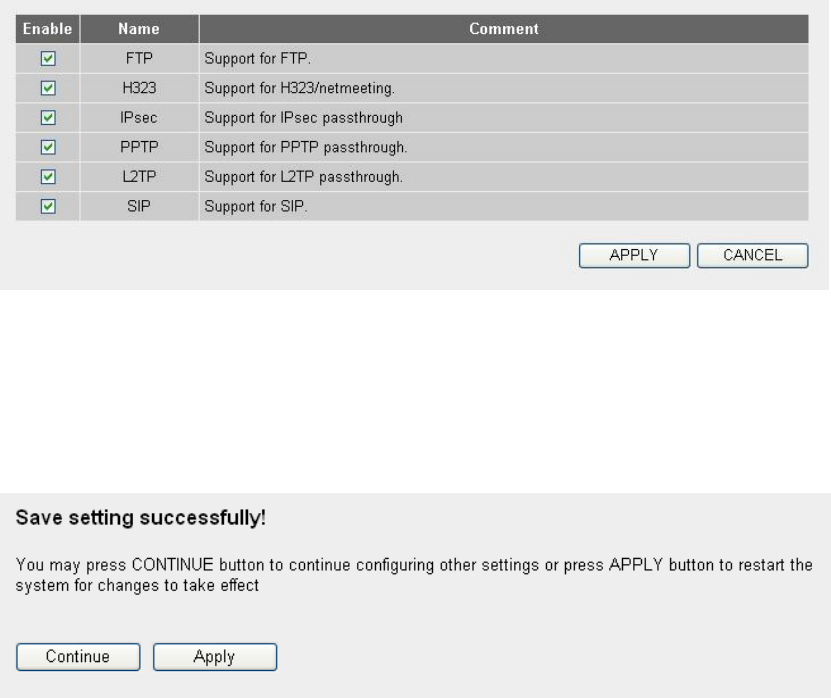831x698 pixels.
Task: Select the FTP name cell
Action: point(139,58)
